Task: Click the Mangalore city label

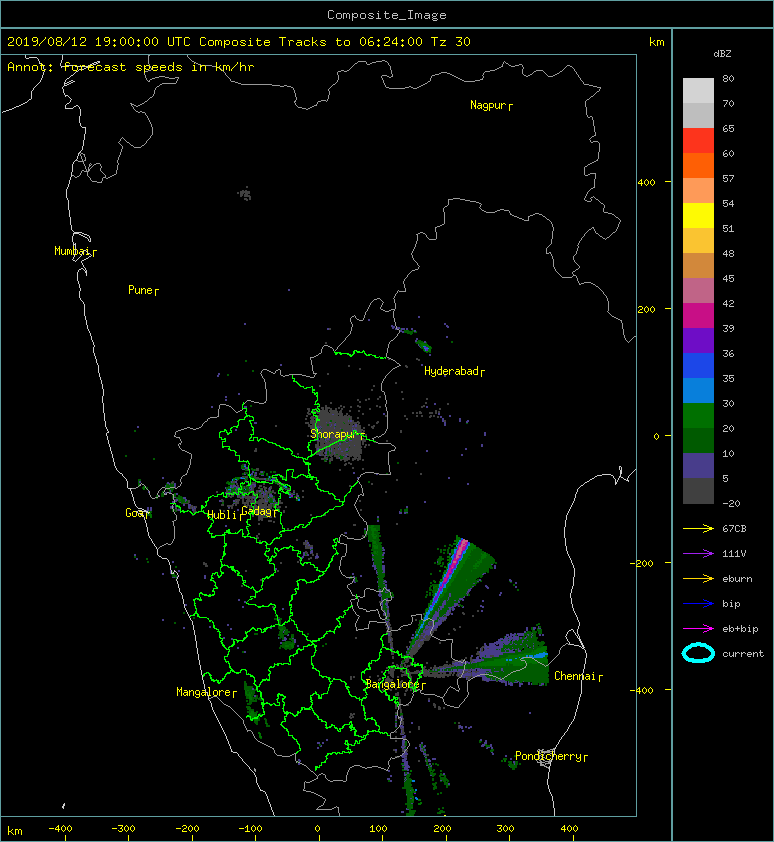Action: tap(206, 692)
